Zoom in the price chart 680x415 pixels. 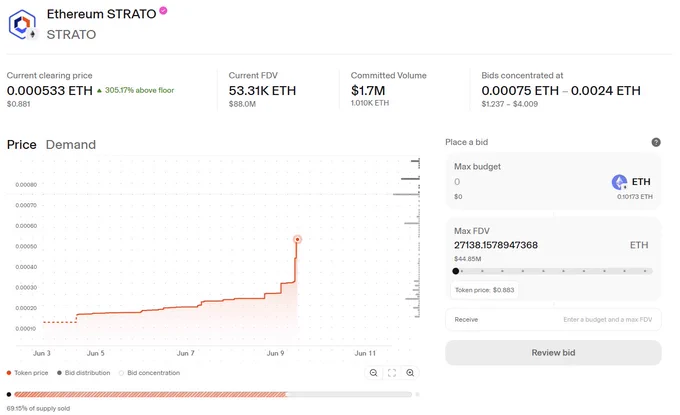(410, 373)
